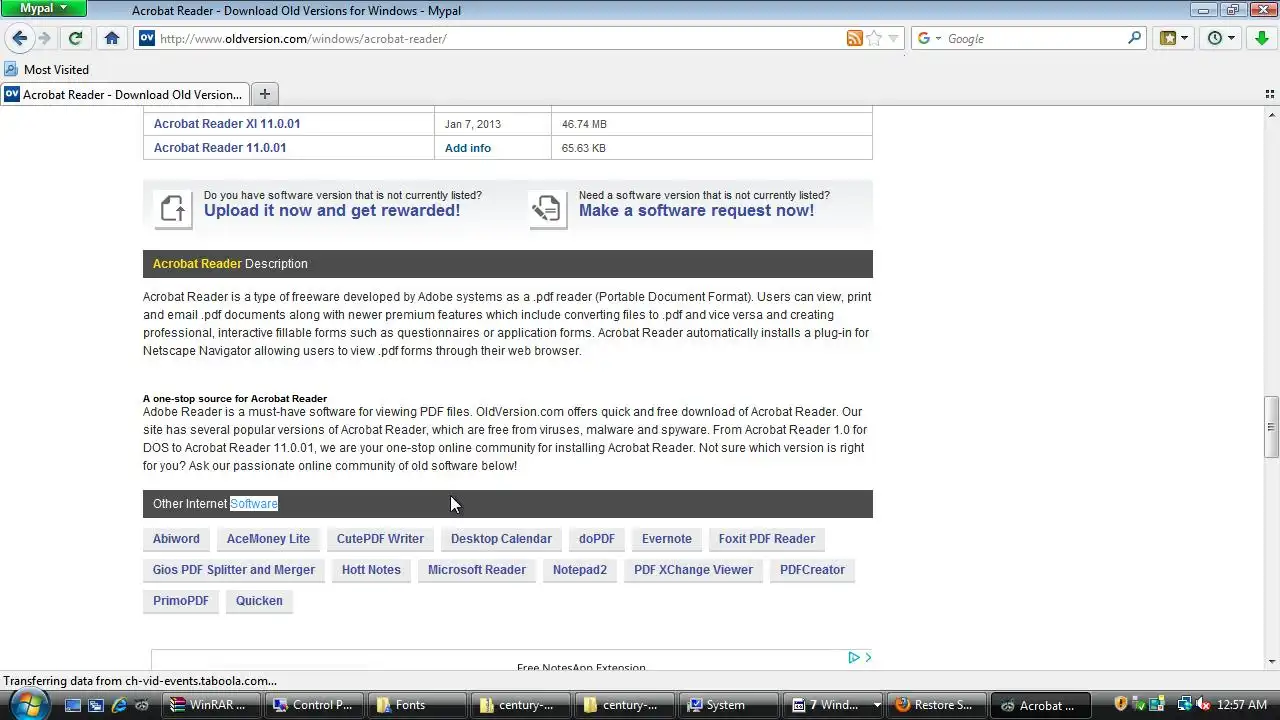Go back to the previous page

(x=19, y=38)
